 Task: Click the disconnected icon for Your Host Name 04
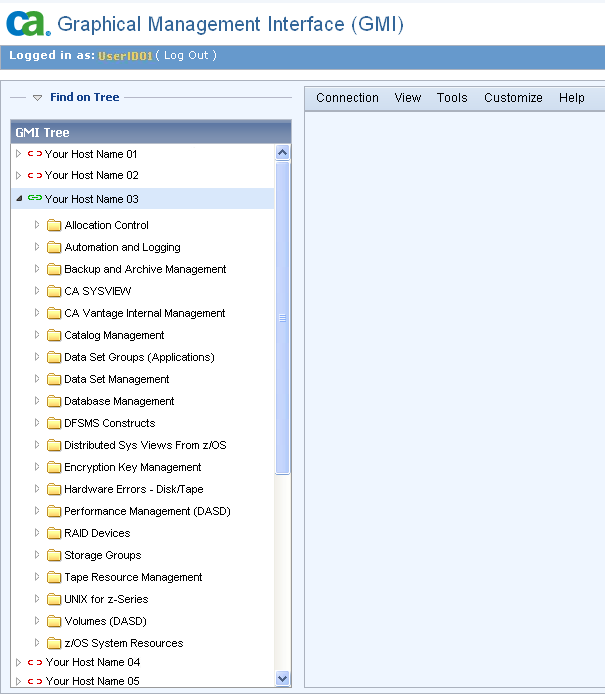click(35, 662)
